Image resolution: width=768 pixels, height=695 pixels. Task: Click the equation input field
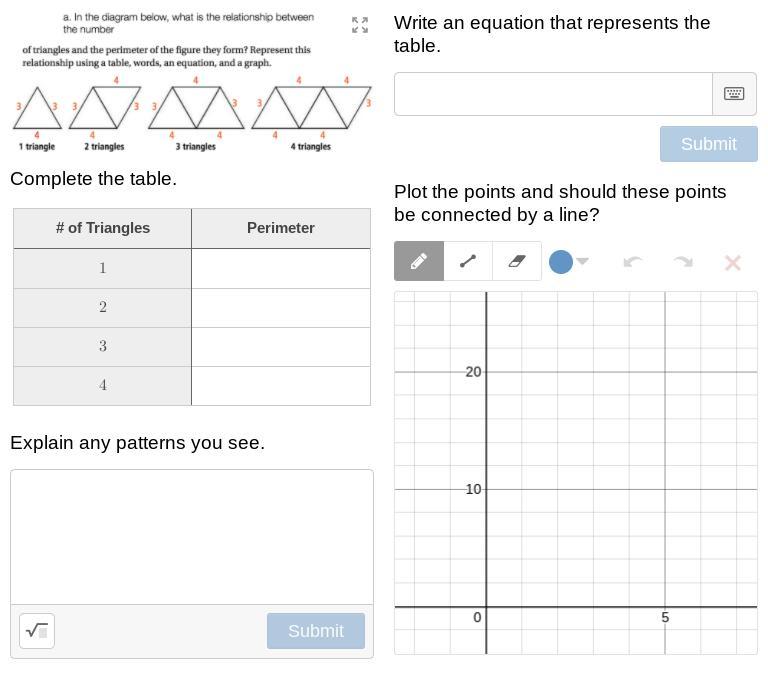[553, 93]
